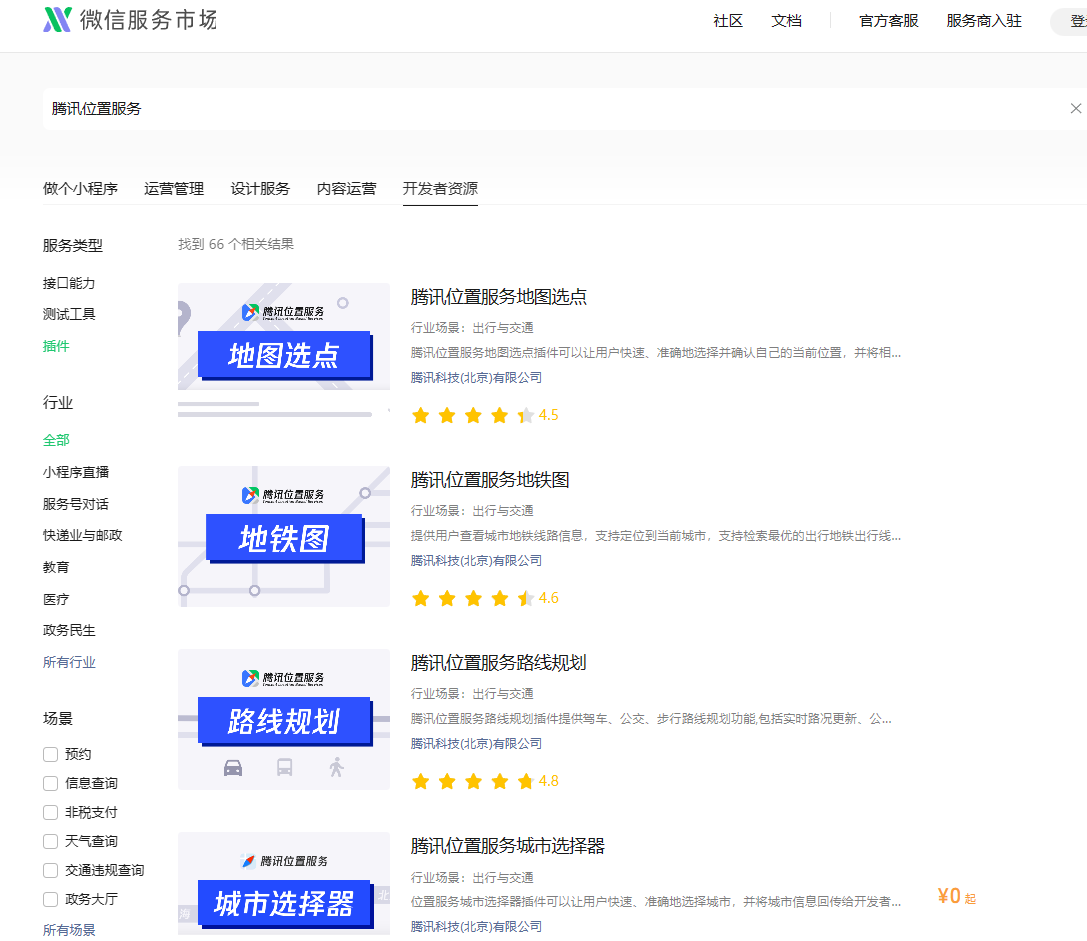Open 服务商入驻 in the header
This screenshot has height=941, width=1087.
pyautogui.click(x=984, y=21)
